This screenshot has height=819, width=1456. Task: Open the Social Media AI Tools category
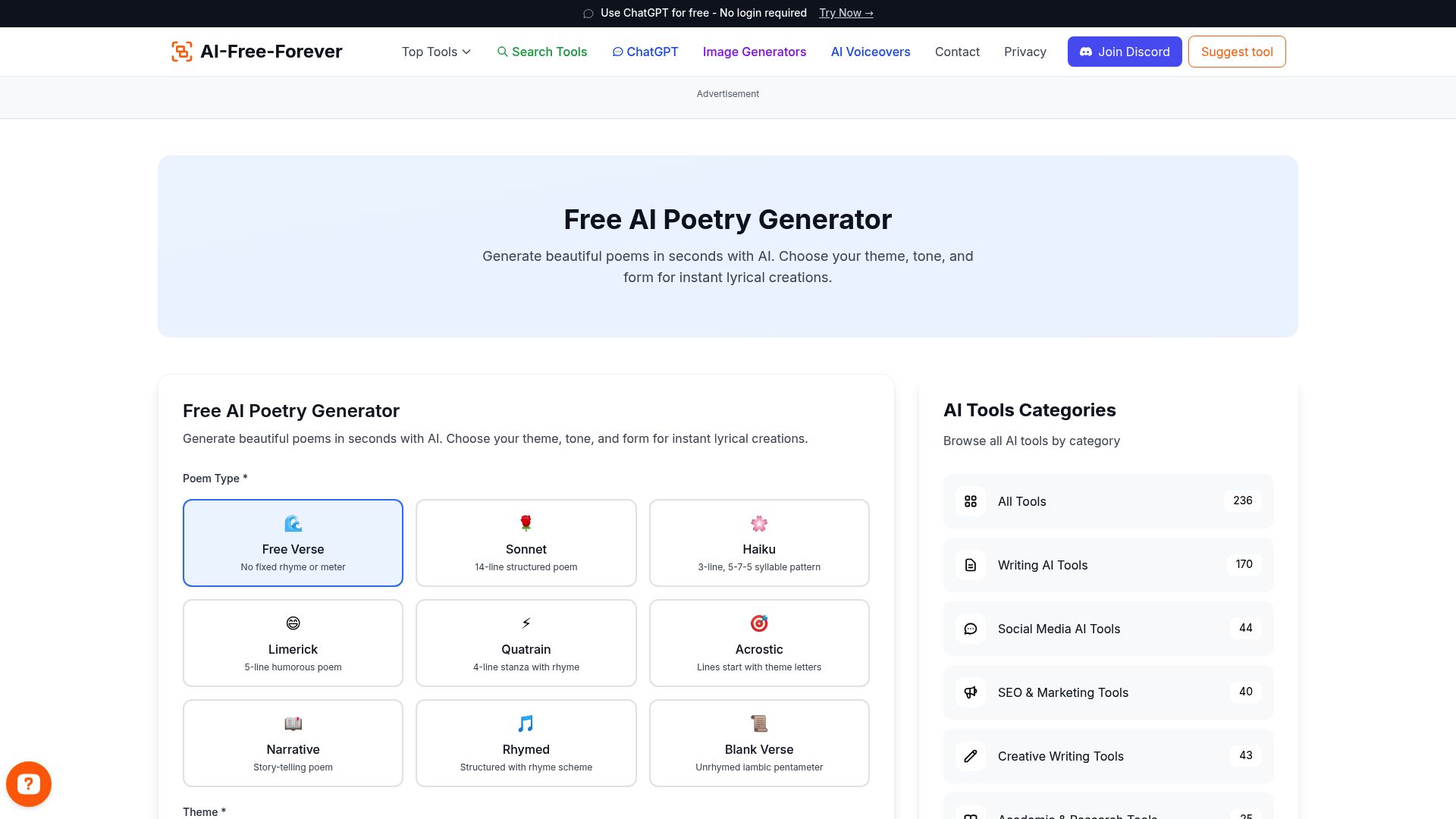pos(1059,629)
